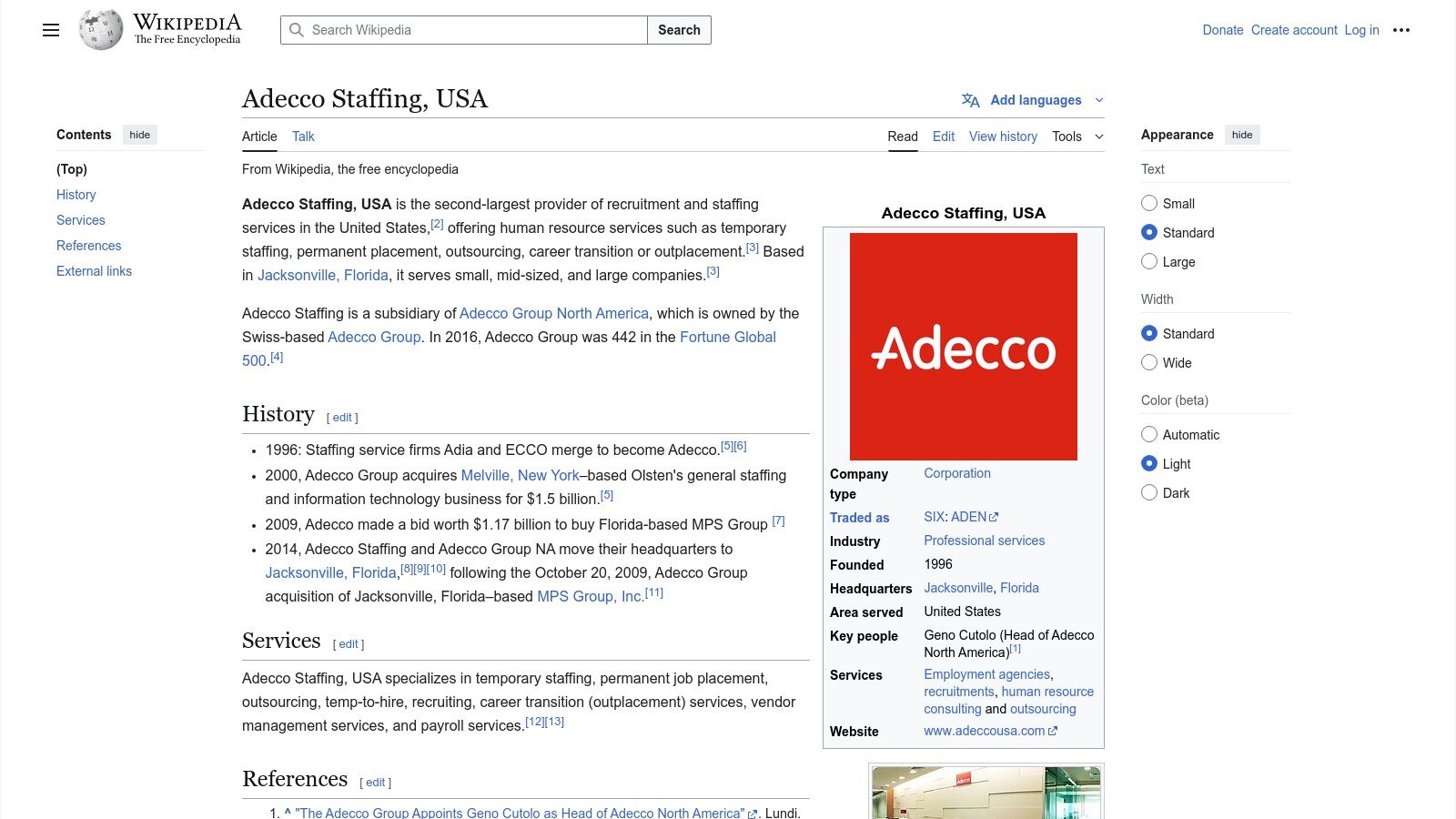Click citation [11] after MPS Group, Inc.
This screenshot has height=819, width=1456.
pyautogui.click(x=654, y=593)
